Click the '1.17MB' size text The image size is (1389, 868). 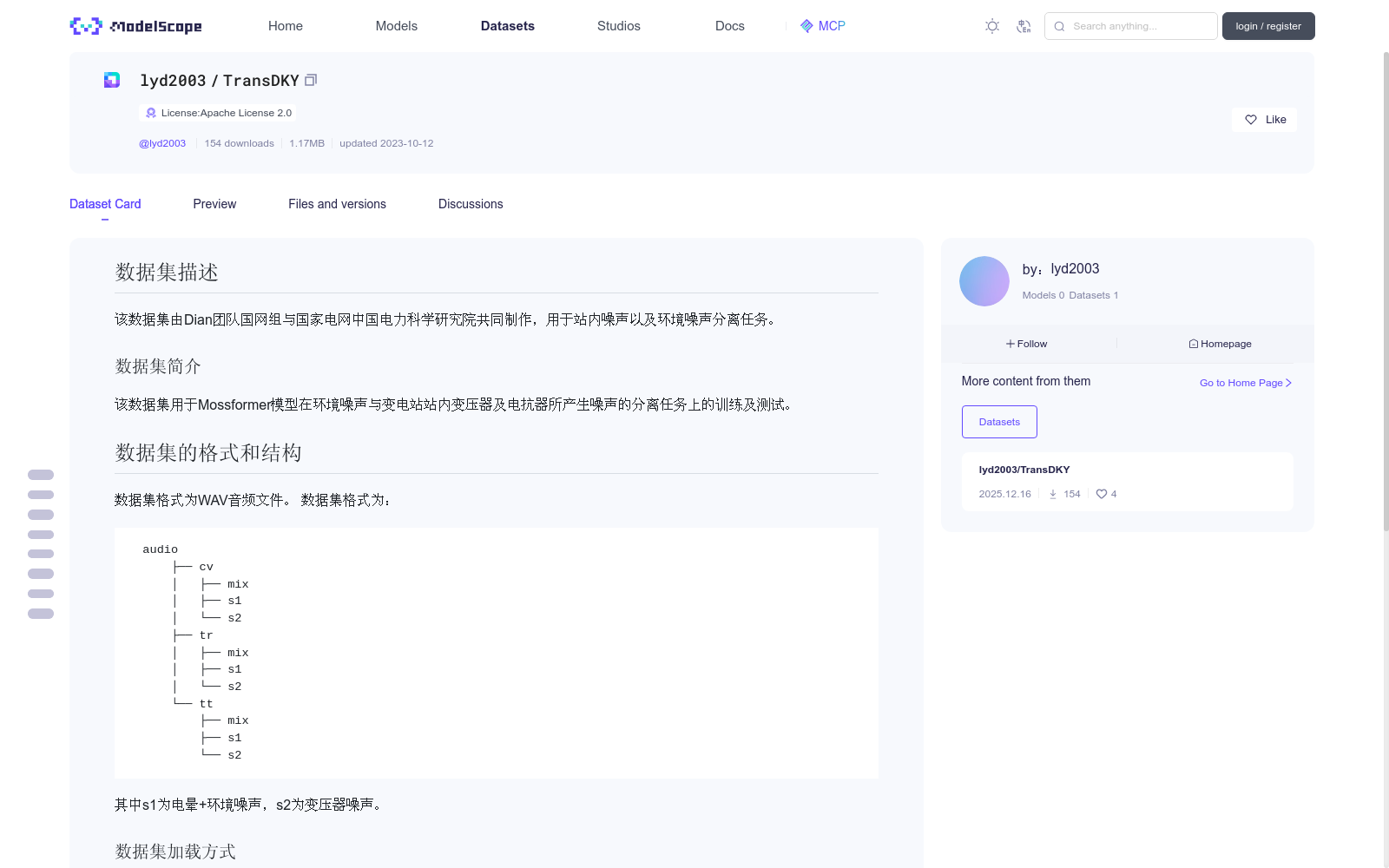[x=306, y=143]
